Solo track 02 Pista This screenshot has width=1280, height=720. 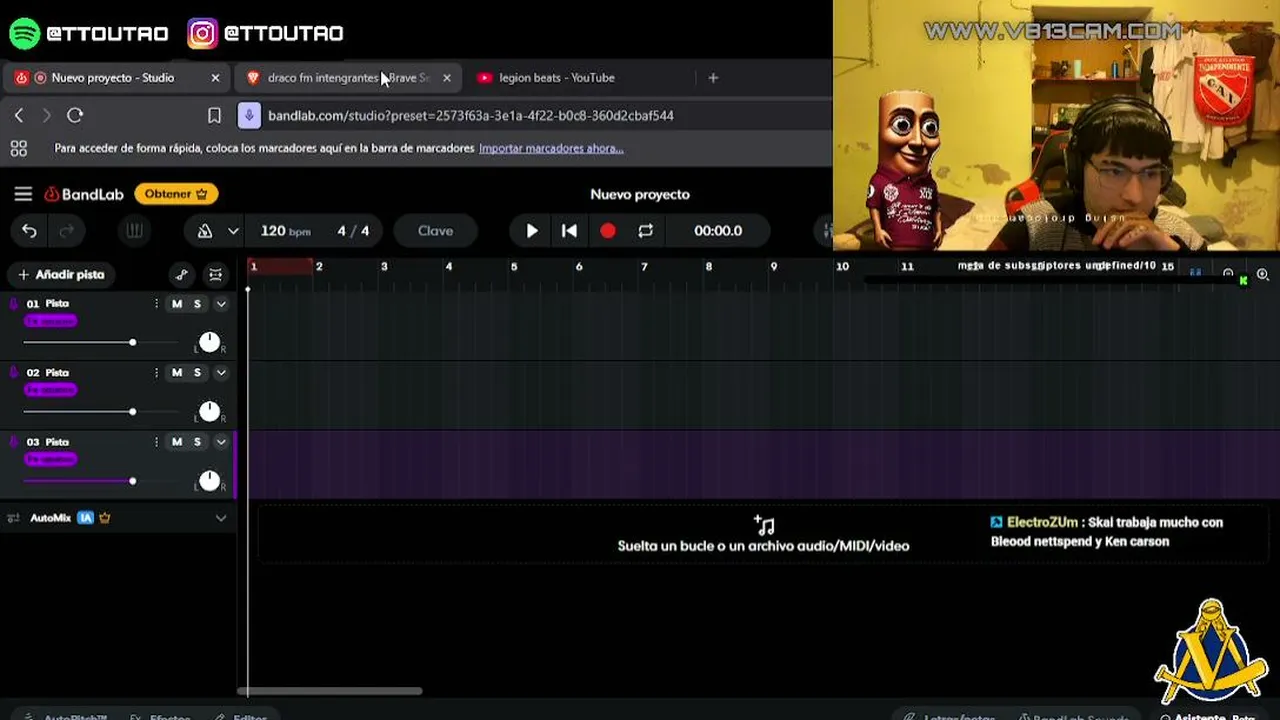click(x=197, y=373)
